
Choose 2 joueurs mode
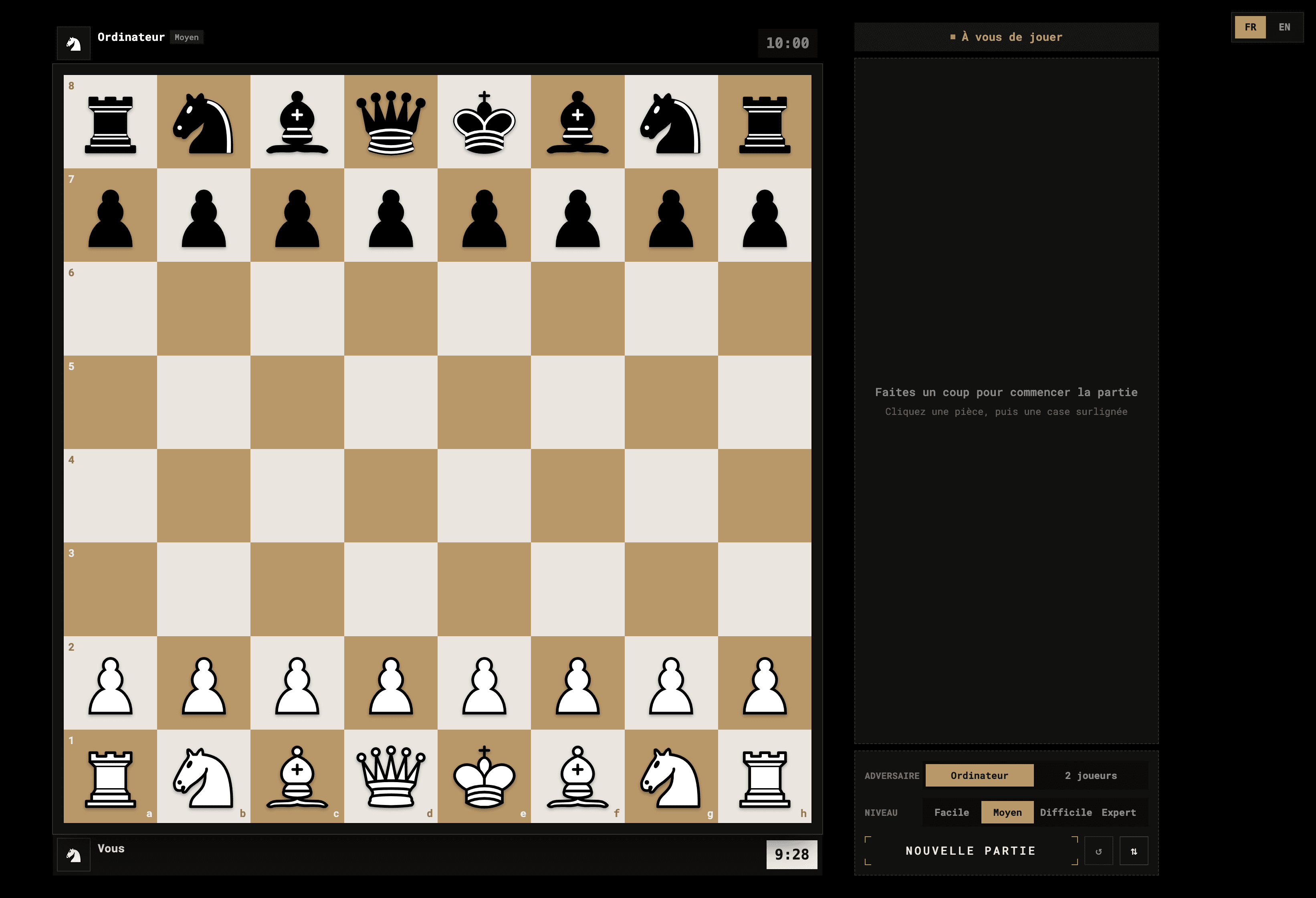click(x=1091, y=776)
